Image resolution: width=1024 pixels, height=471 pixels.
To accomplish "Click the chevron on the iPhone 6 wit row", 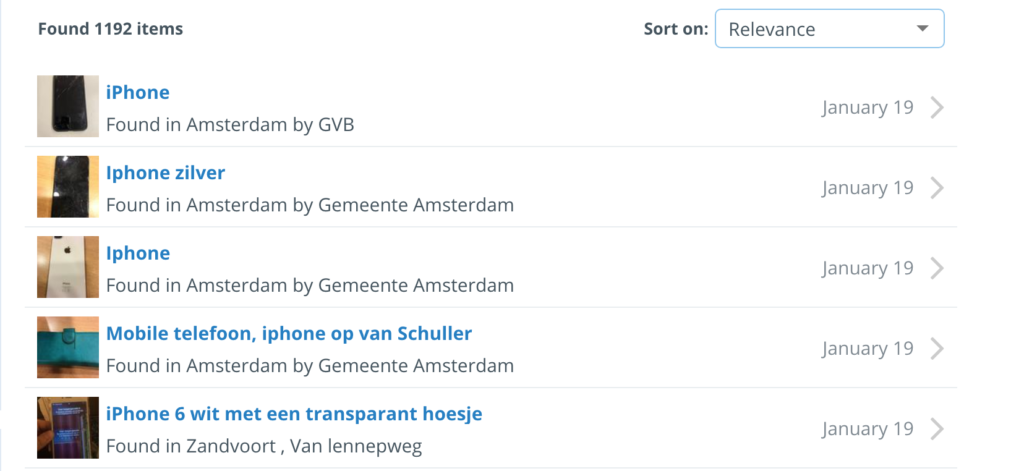I will pyautogui.click(x=937, y=429).
